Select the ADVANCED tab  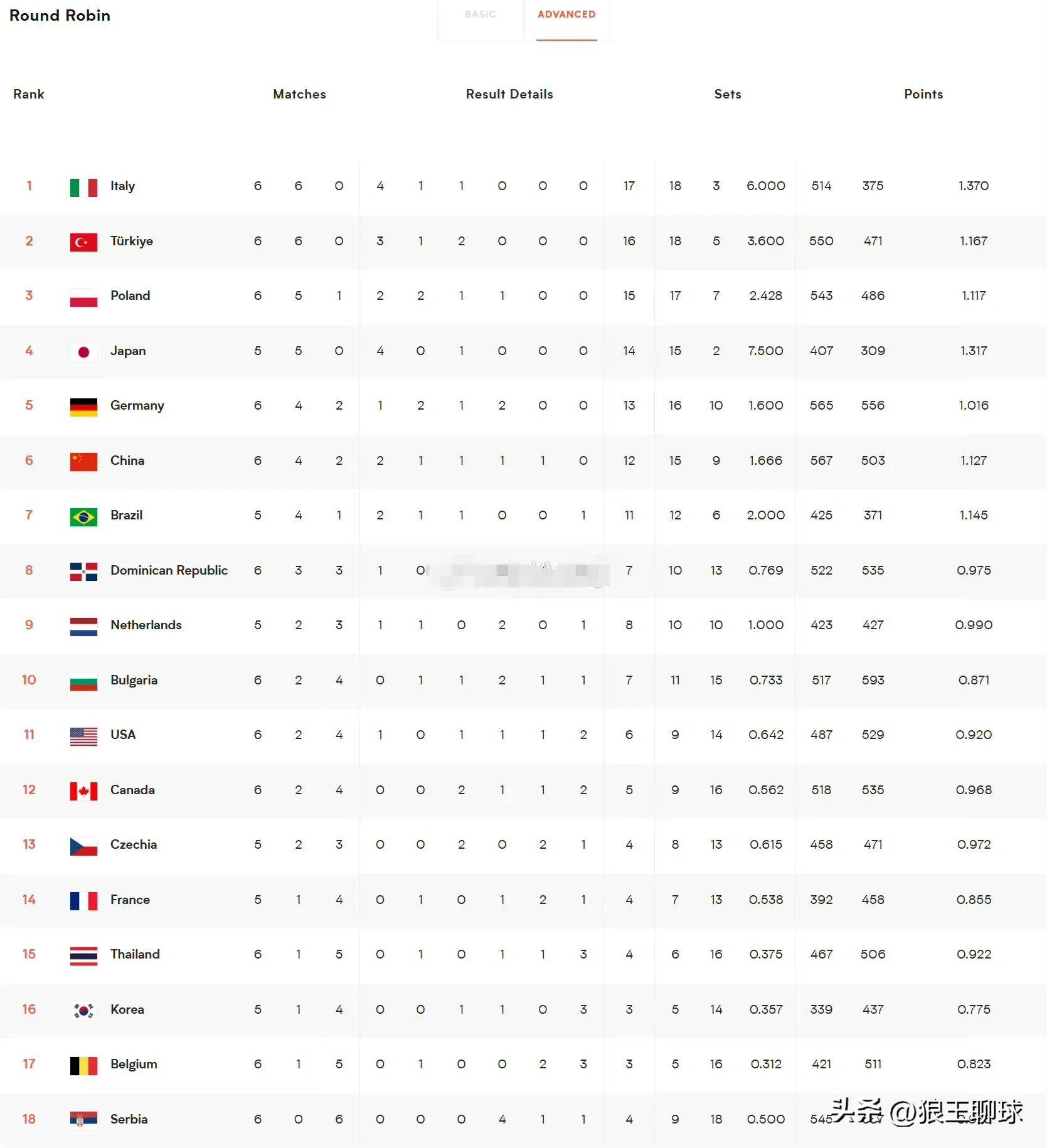click(x=566, y=14)
